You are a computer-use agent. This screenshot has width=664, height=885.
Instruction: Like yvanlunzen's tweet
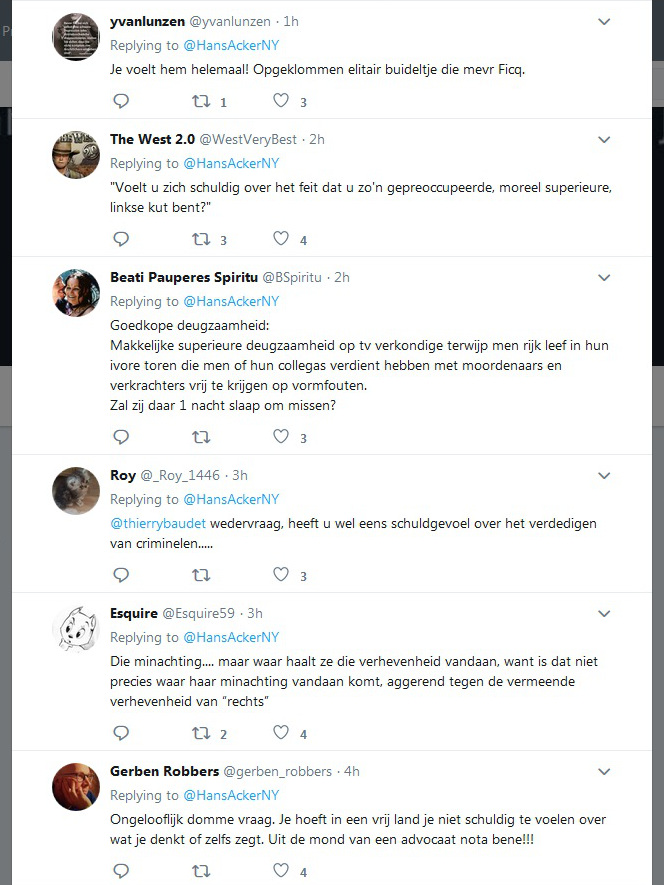pos(281,101)
